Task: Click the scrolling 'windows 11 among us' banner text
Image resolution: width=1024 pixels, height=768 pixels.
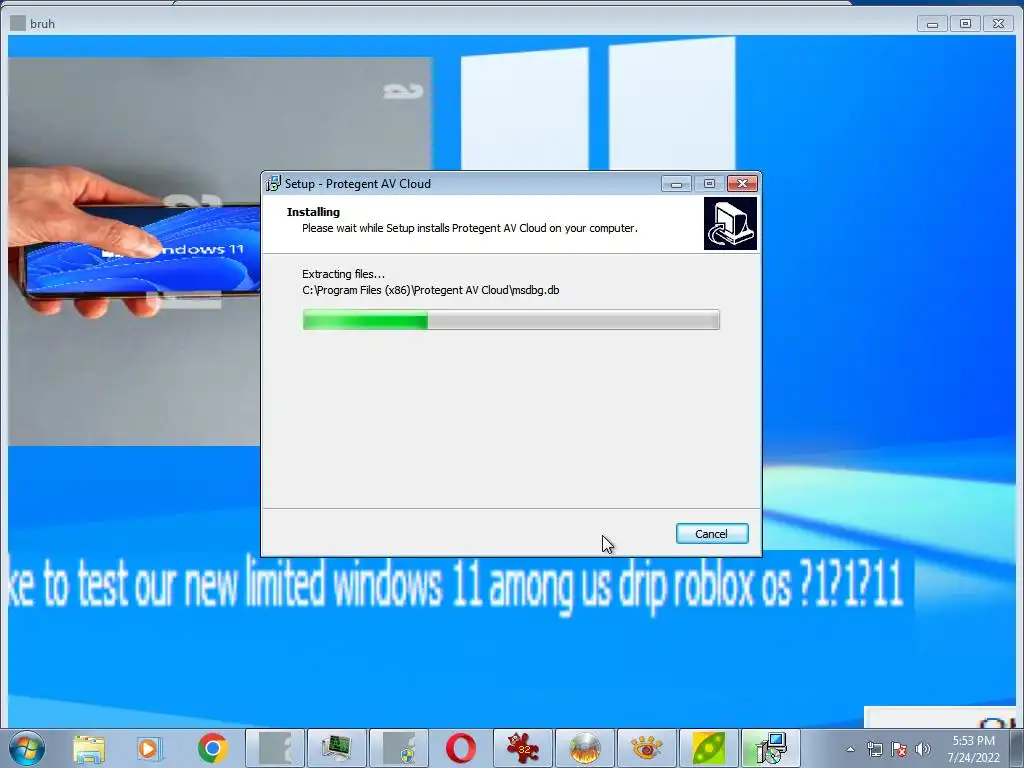Action: point(456,583)
